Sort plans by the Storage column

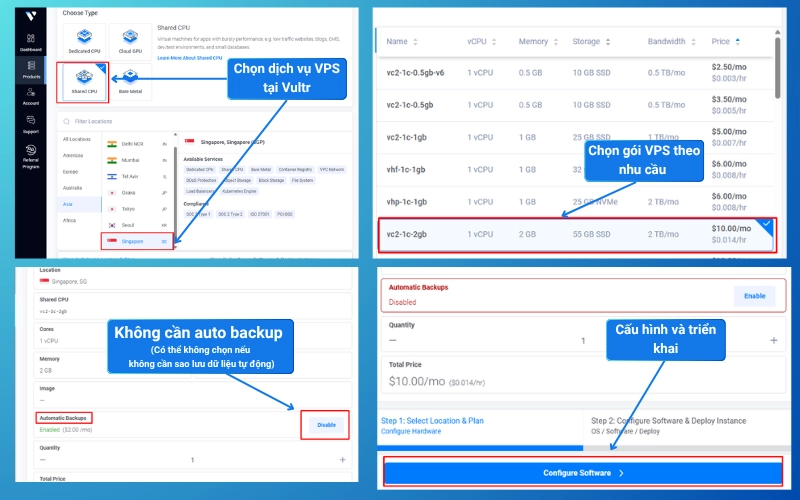point(592,42)
